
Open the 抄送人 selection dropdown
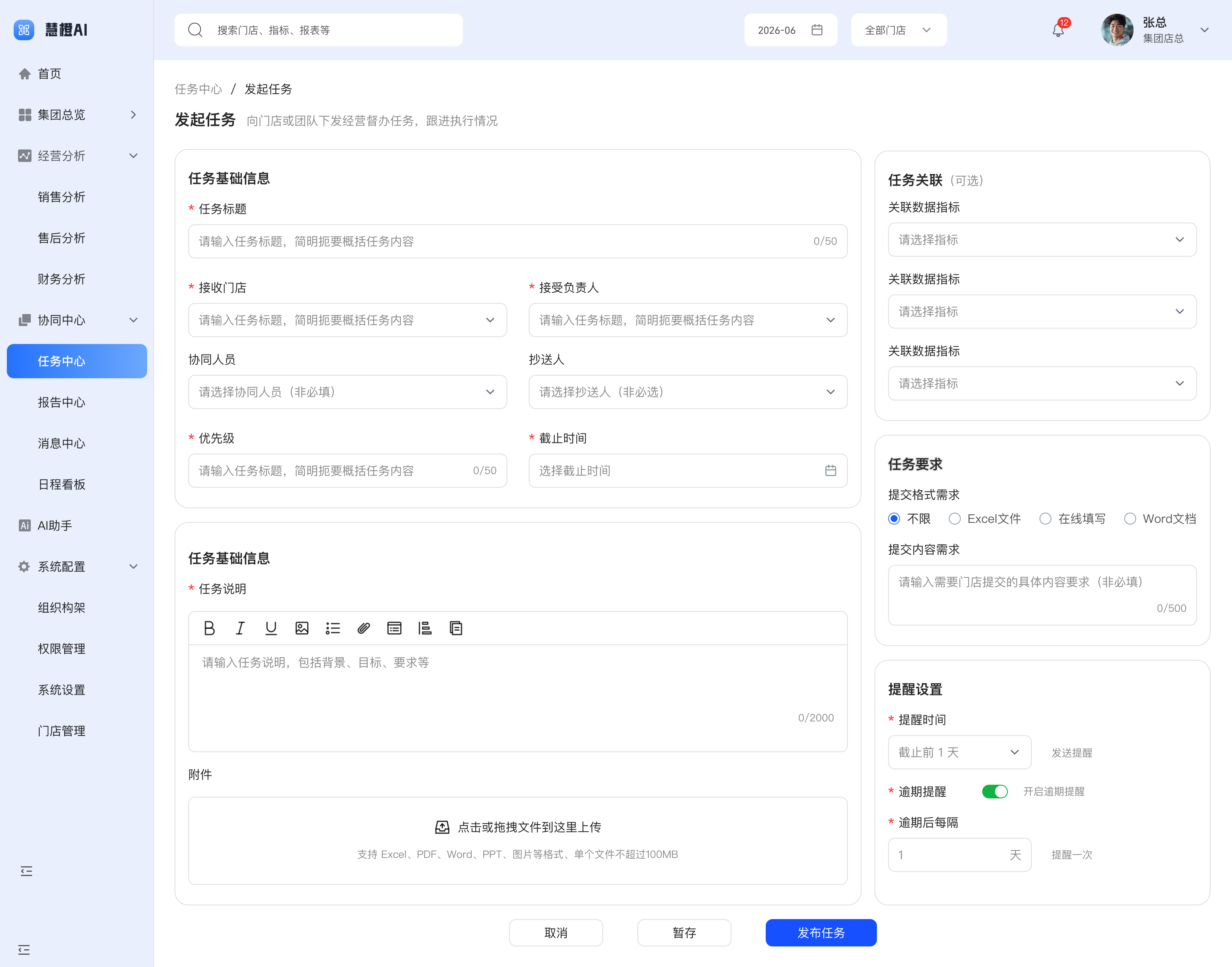pos(688,392)
